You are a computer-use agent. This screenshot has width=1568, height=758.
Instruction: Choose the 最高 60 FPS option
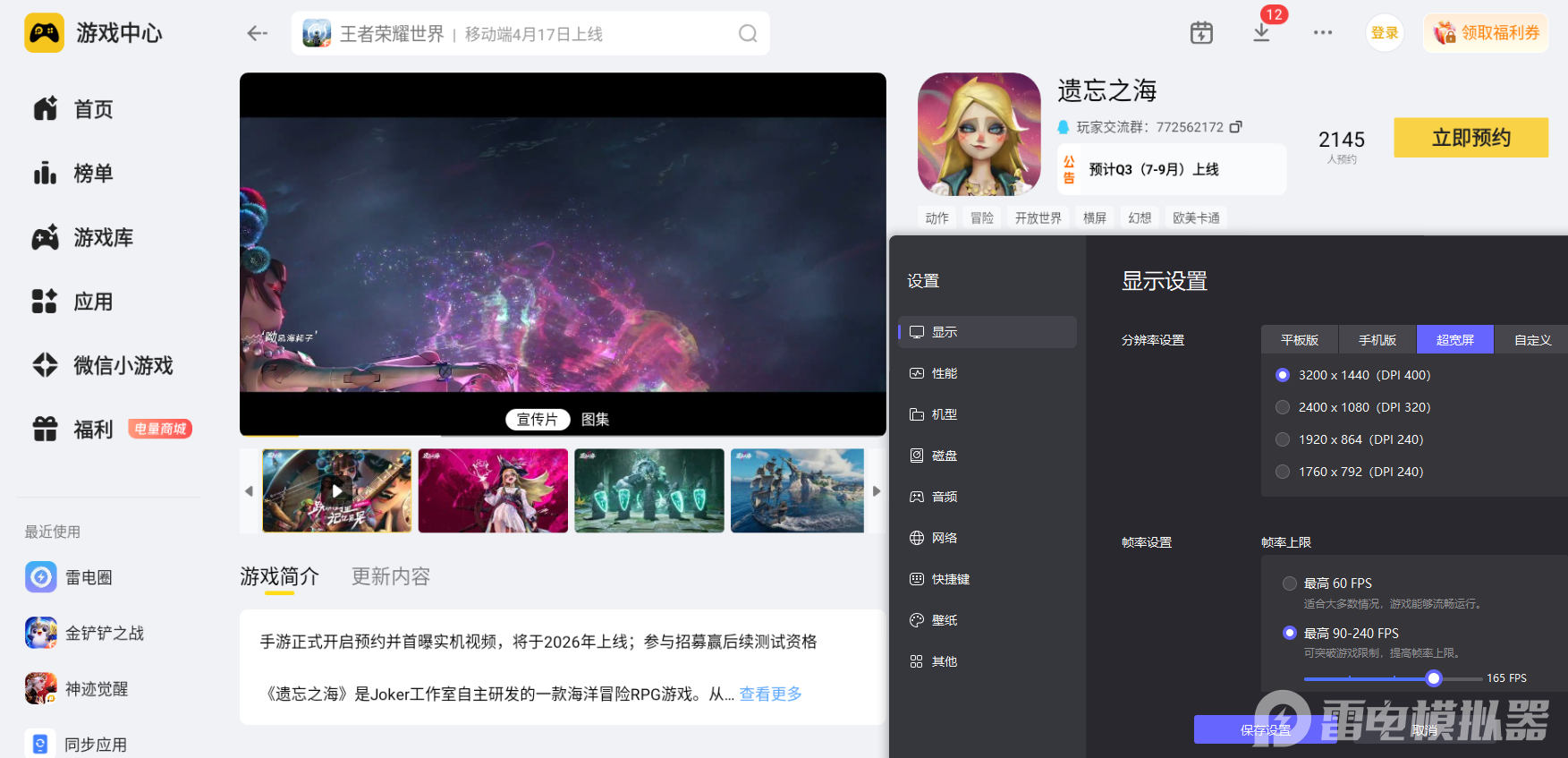(x=1290, y=583)
